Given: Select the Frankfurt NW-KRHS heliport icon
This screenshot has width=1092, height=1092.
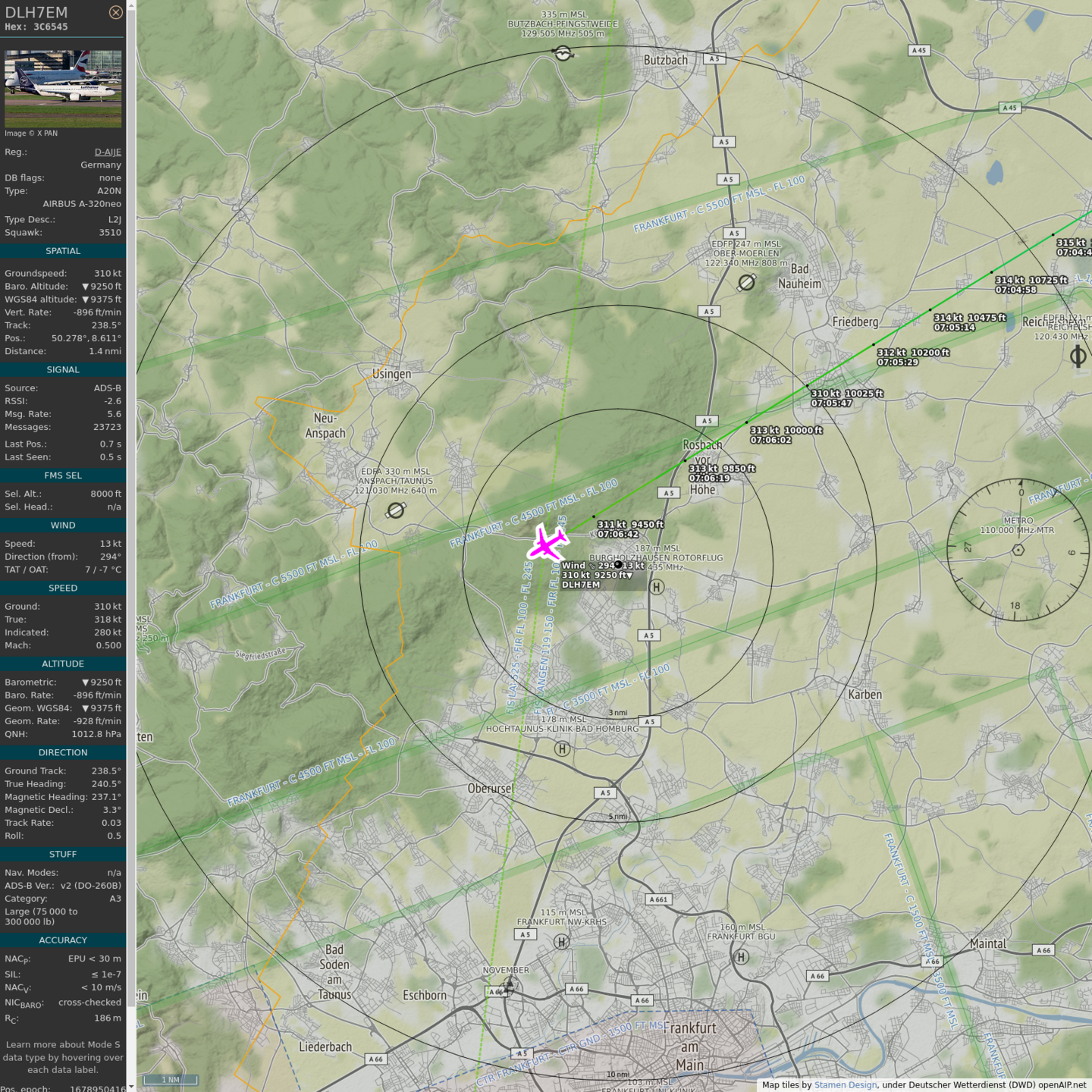Looking at the screenshot, I should pos(561,942).
